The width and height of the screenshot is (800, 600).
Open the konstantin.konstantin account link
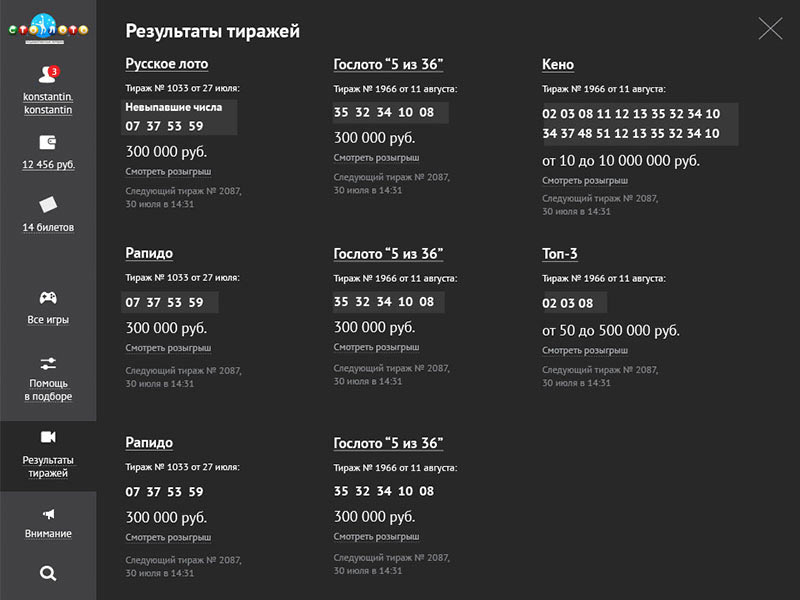pos(48,103)
